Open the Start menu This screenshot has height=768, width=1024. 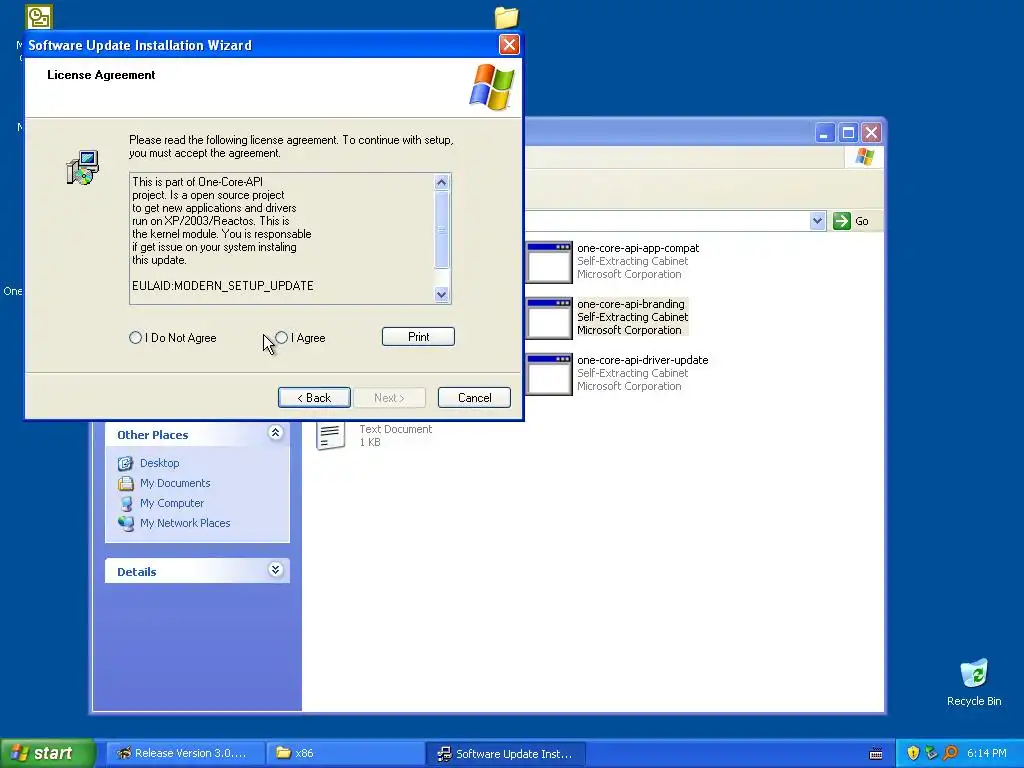pos(48,753)
